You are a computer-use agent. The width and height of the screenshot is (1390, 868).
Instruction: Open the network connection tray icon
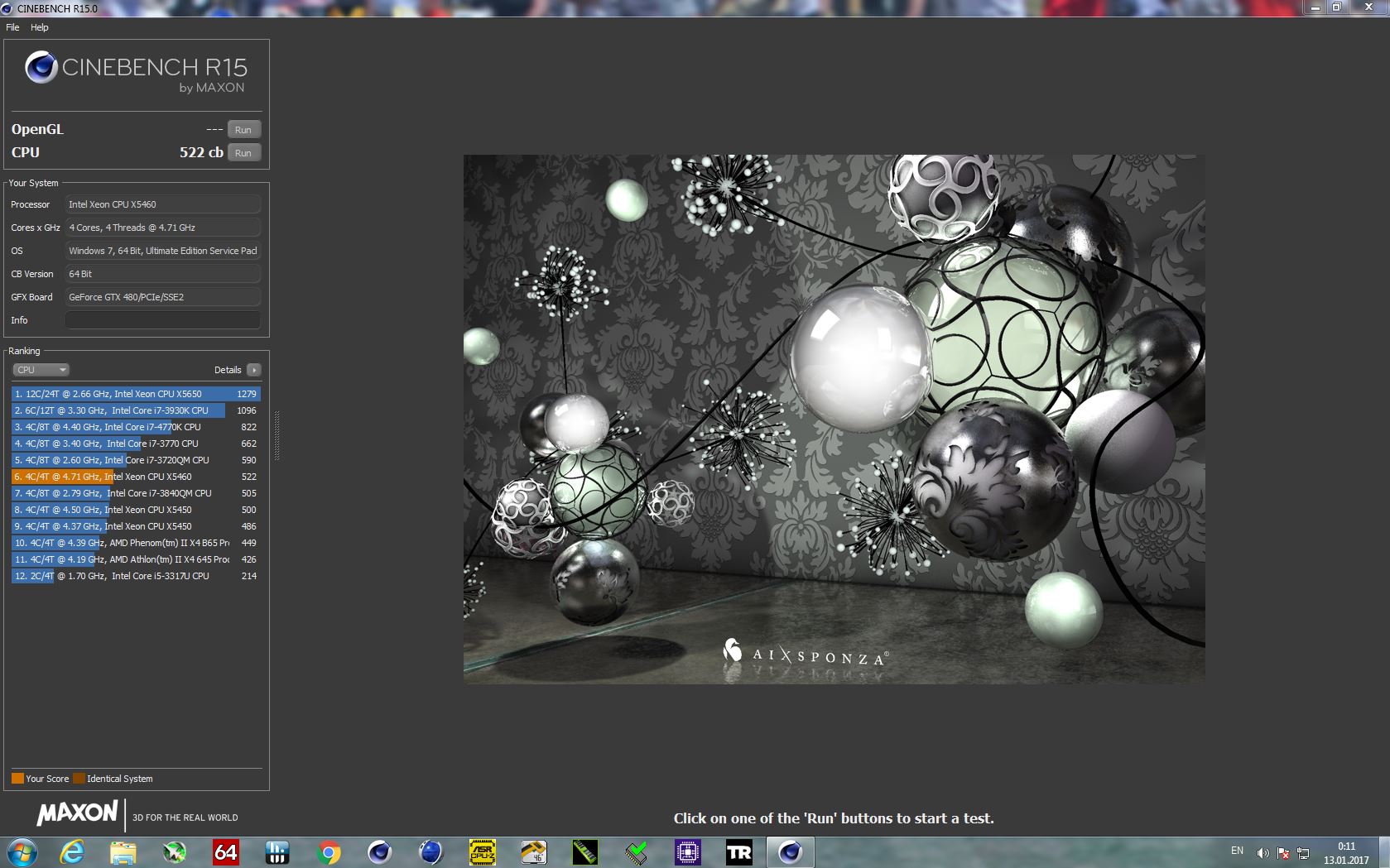[1303, 852]
